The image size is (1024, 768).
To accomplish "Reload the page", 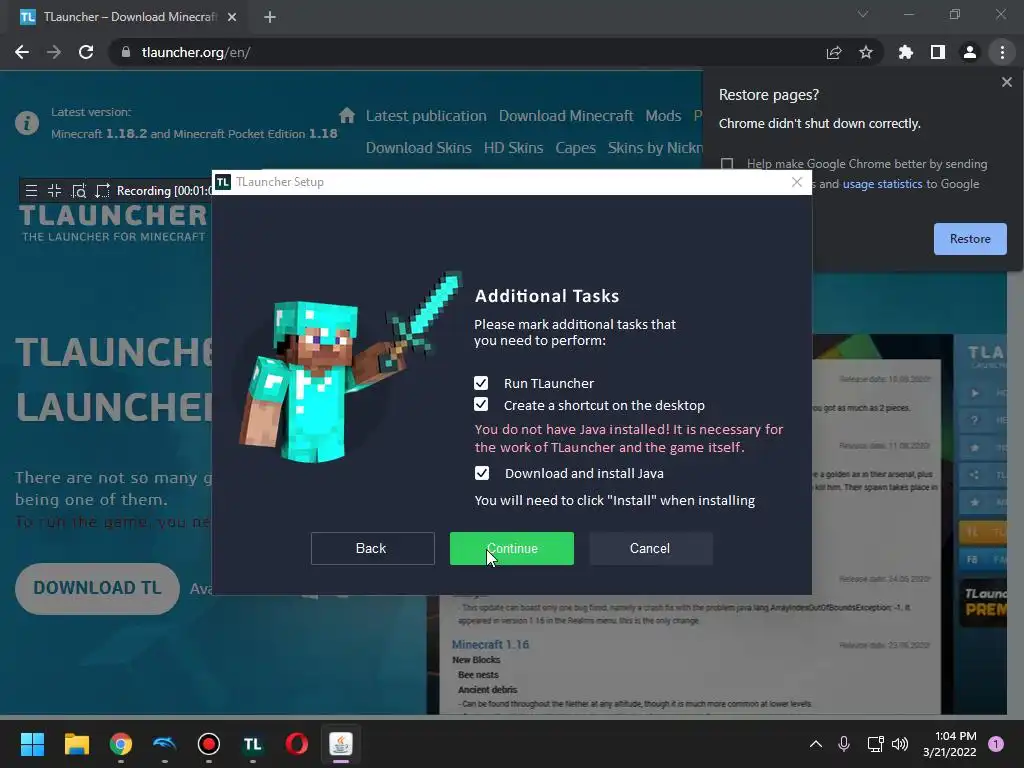I will [86, 52].
